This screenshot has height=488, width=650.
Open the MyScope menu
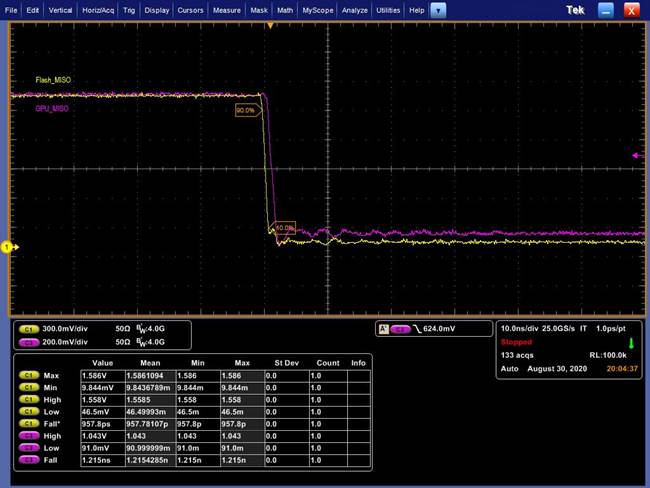(318, 9)
